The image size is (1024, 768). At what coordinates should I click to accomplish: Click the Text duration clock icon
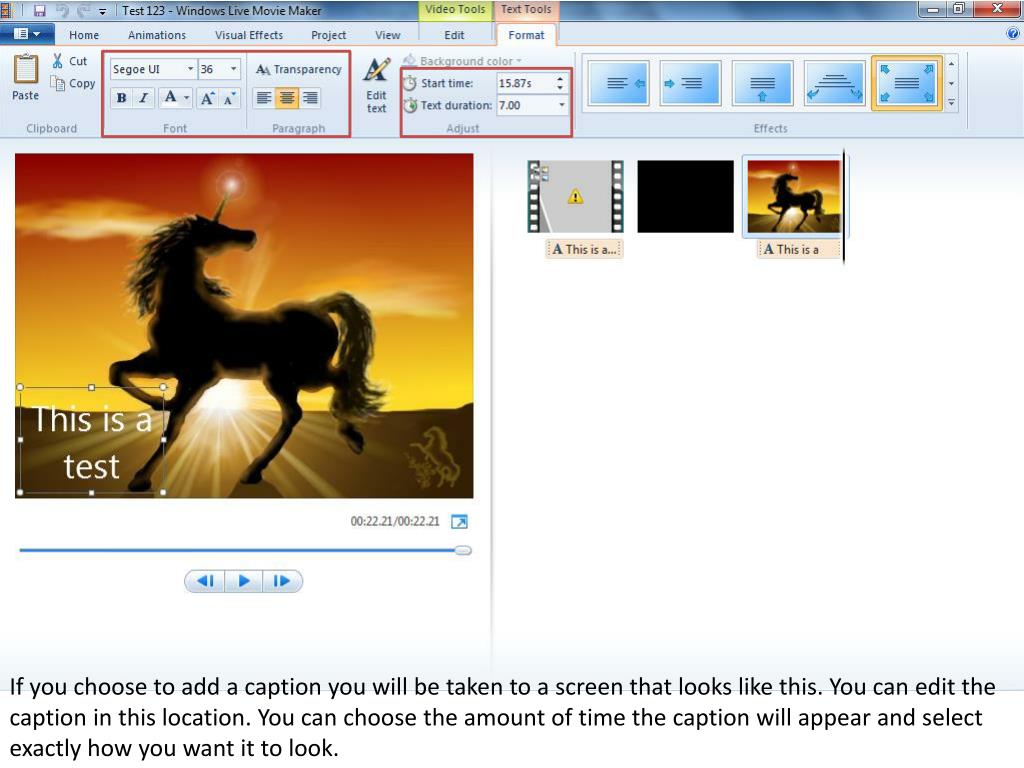click(409, 105)
